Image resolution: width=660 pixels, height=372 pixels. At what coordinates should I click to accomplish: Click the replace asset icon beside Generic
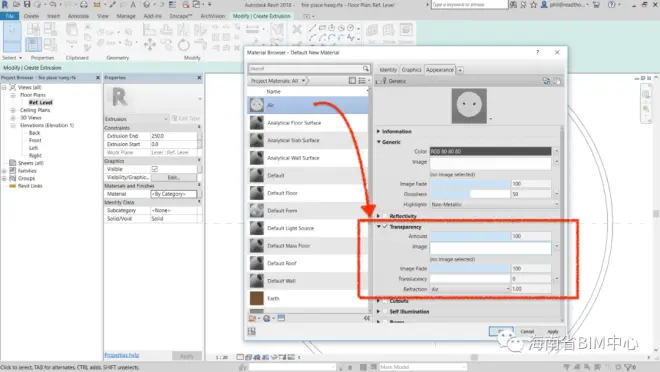546,81
